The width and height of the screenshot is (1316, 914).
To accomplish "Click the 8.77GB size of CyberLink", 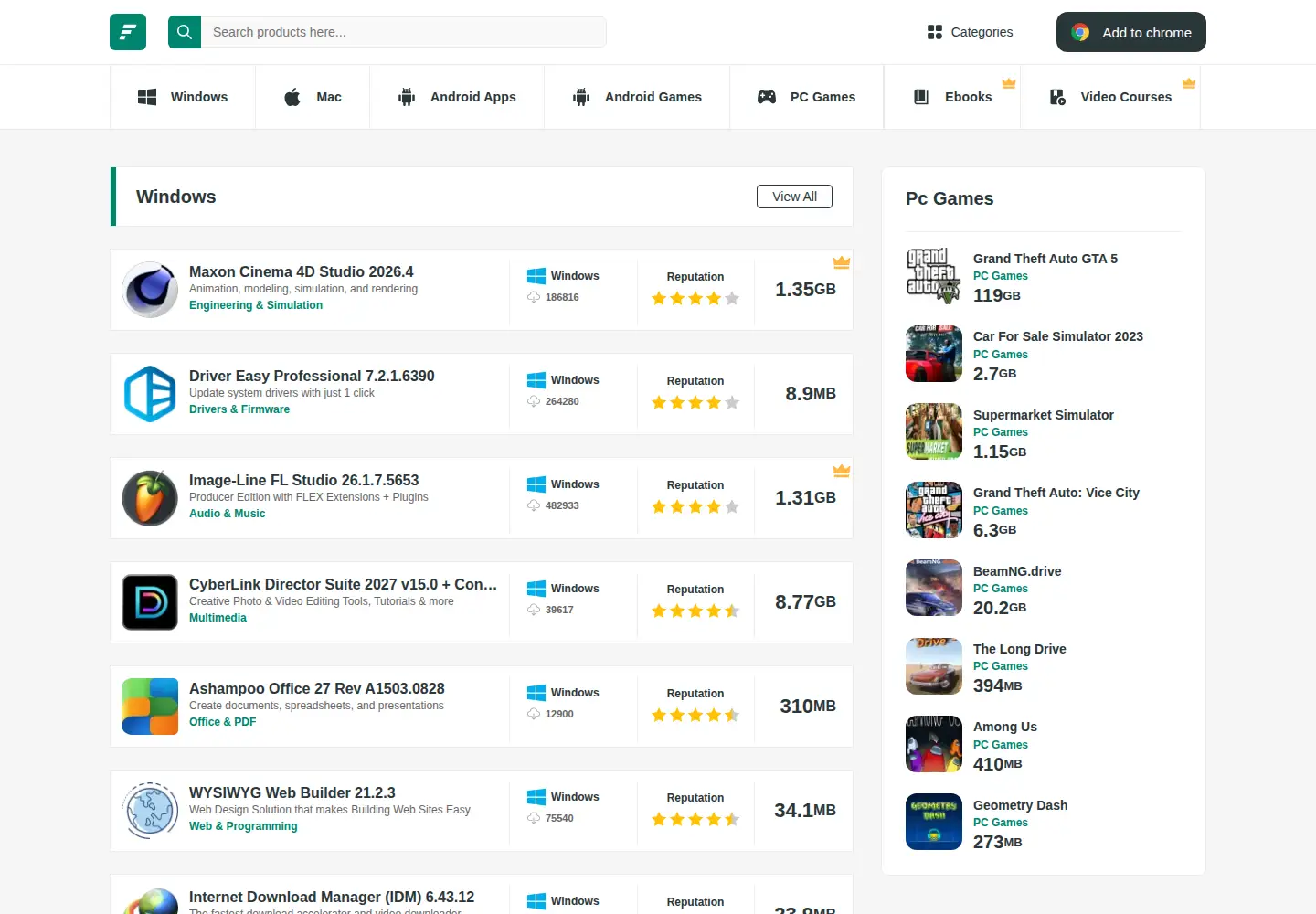I will 805,601.
